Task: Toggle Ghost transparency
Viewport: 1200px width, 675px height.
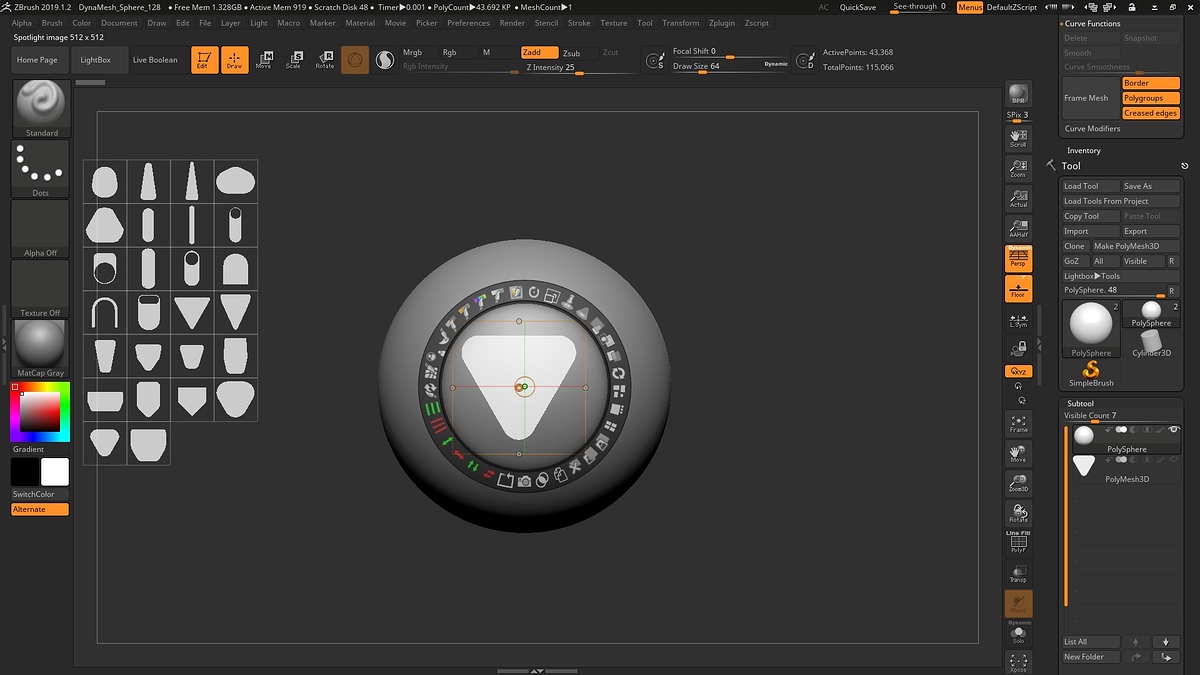Action: coord(1018,603)
